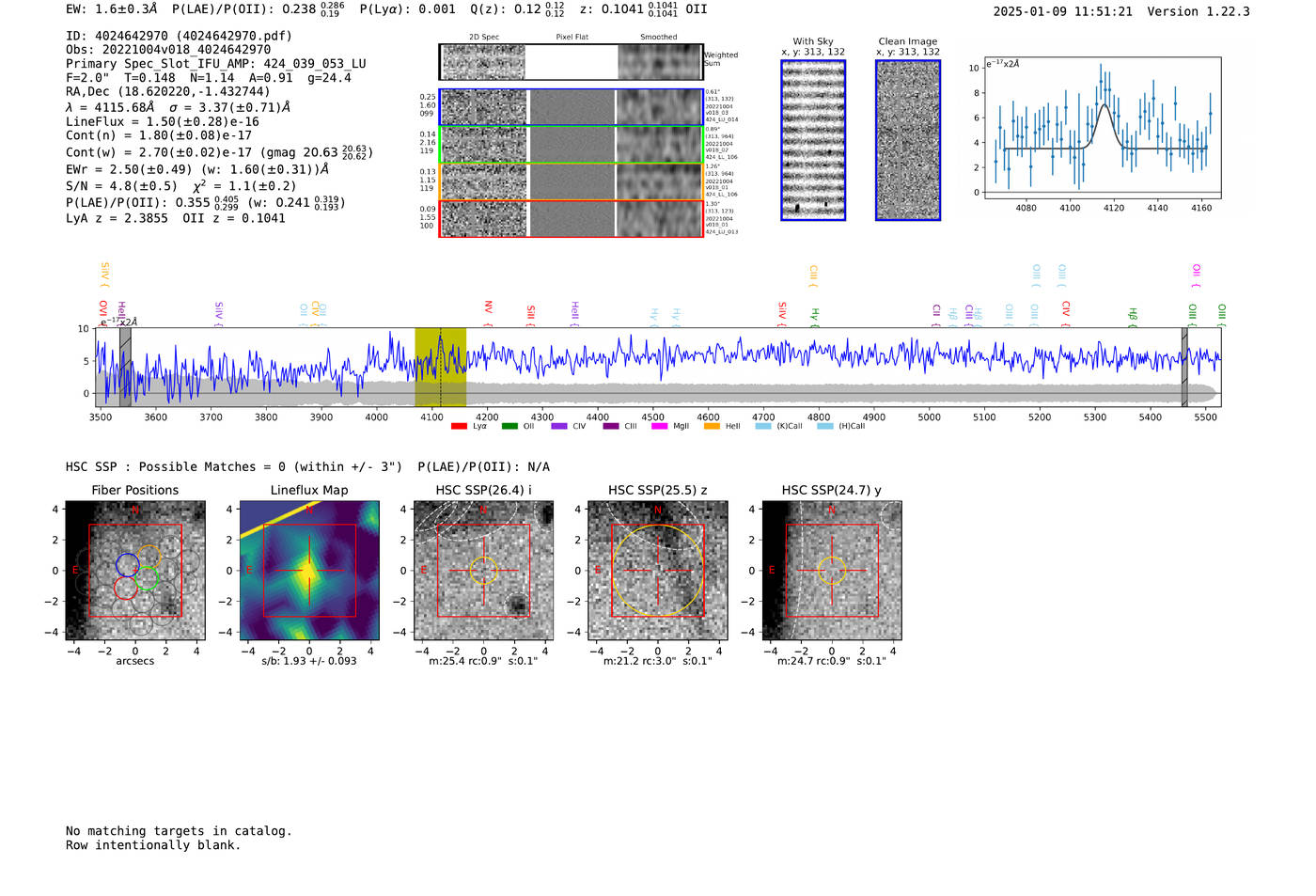Click the magenta MgII legend swatch

[x=660, y=426]
